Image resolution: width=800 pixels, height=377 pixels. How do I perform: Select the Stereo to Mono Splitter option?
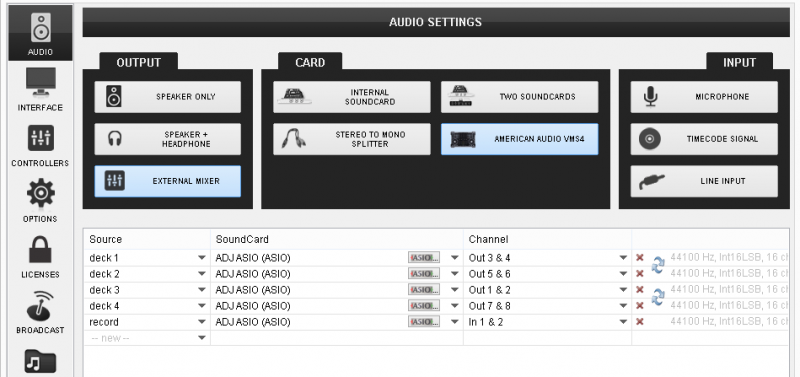352,139
